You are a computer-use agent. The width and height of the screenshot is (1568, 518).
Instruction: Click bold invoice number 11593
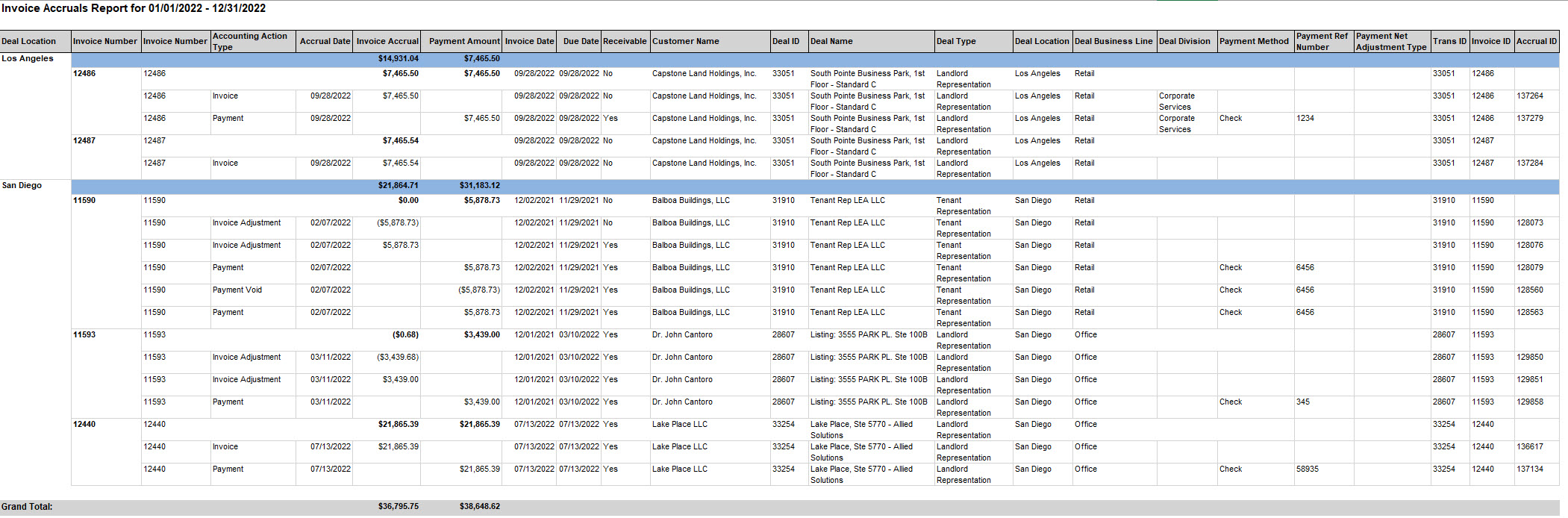pos(84,334)
